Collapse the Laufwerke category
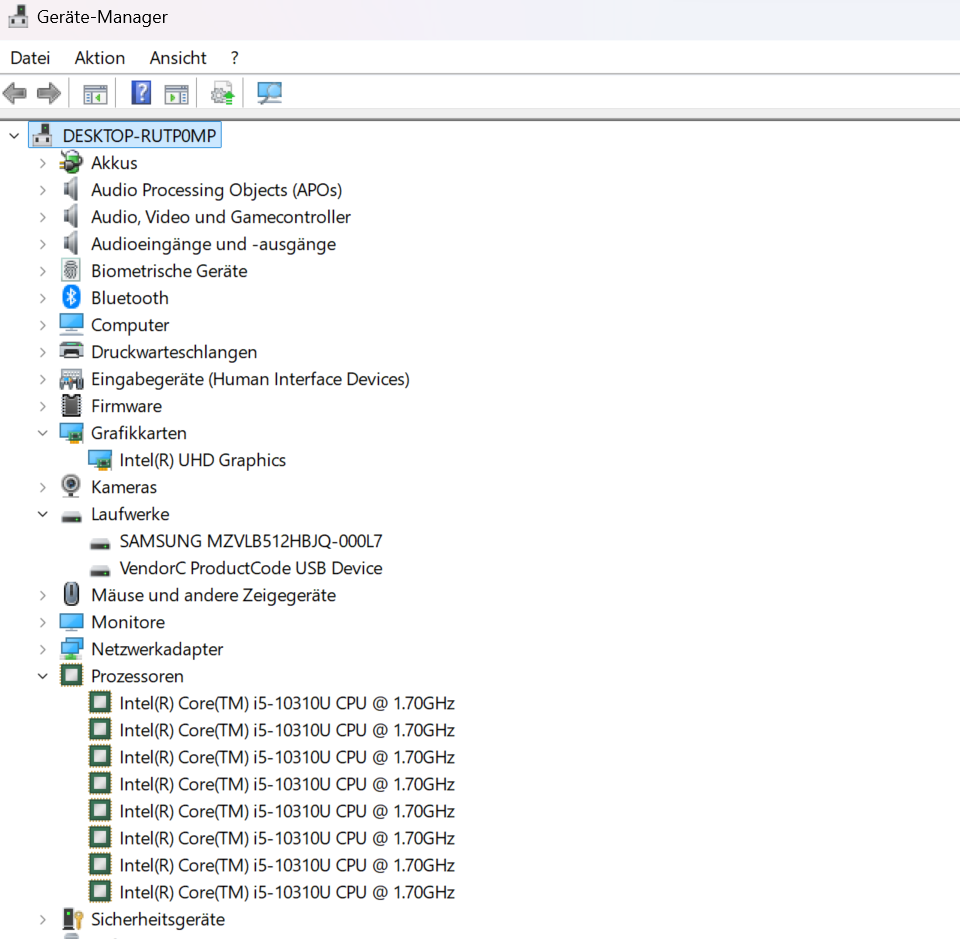The image size is (960, 939). 42,514
